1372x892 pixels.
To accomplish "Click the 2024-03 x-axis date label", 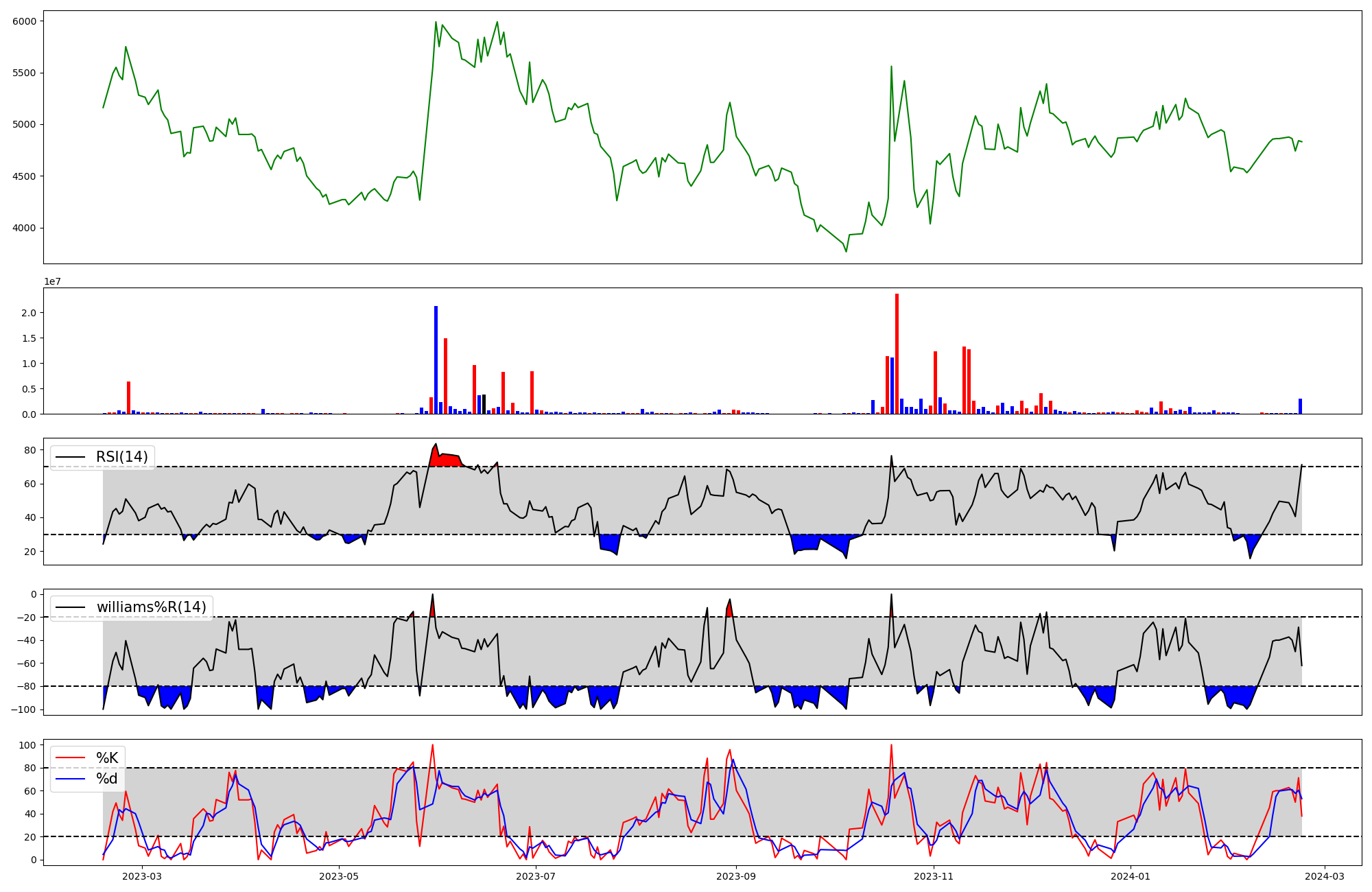I will (x=1324, y=876).
